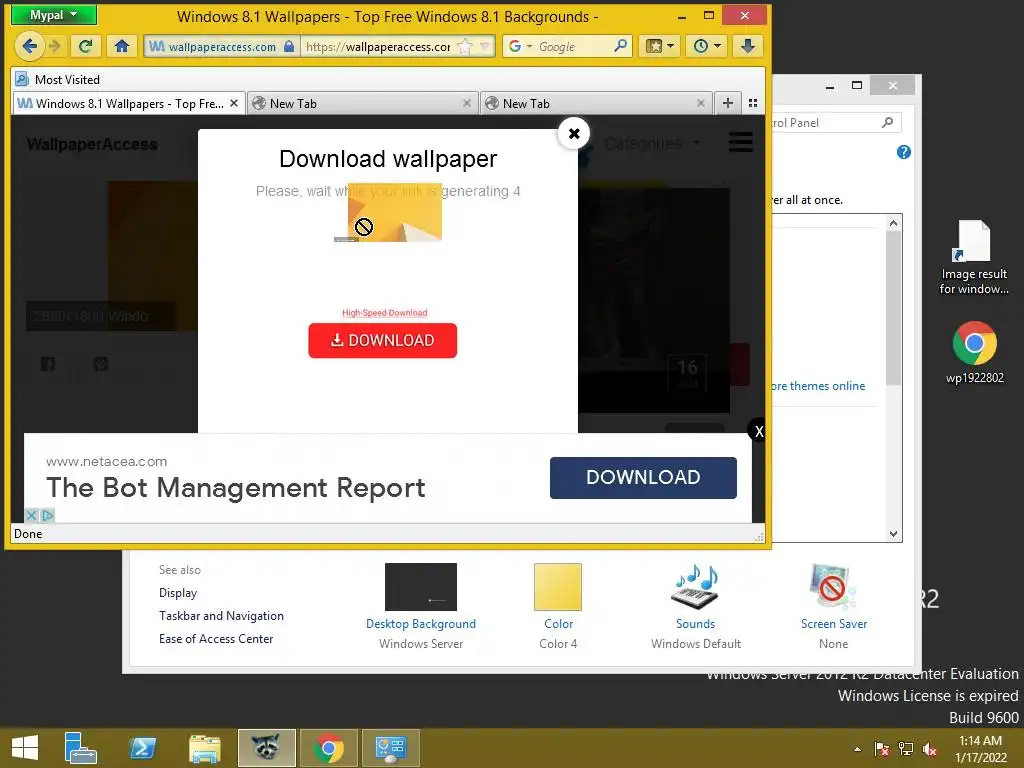The image size is (1024, 768).
Task: Click the WallpaperAccess site logo
Action: pos(92,144)
